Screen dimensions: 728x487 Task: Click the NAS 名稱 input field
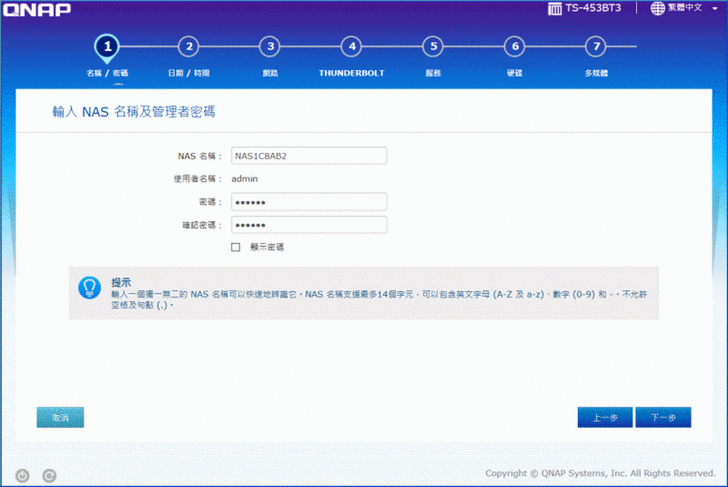[308, 156]
